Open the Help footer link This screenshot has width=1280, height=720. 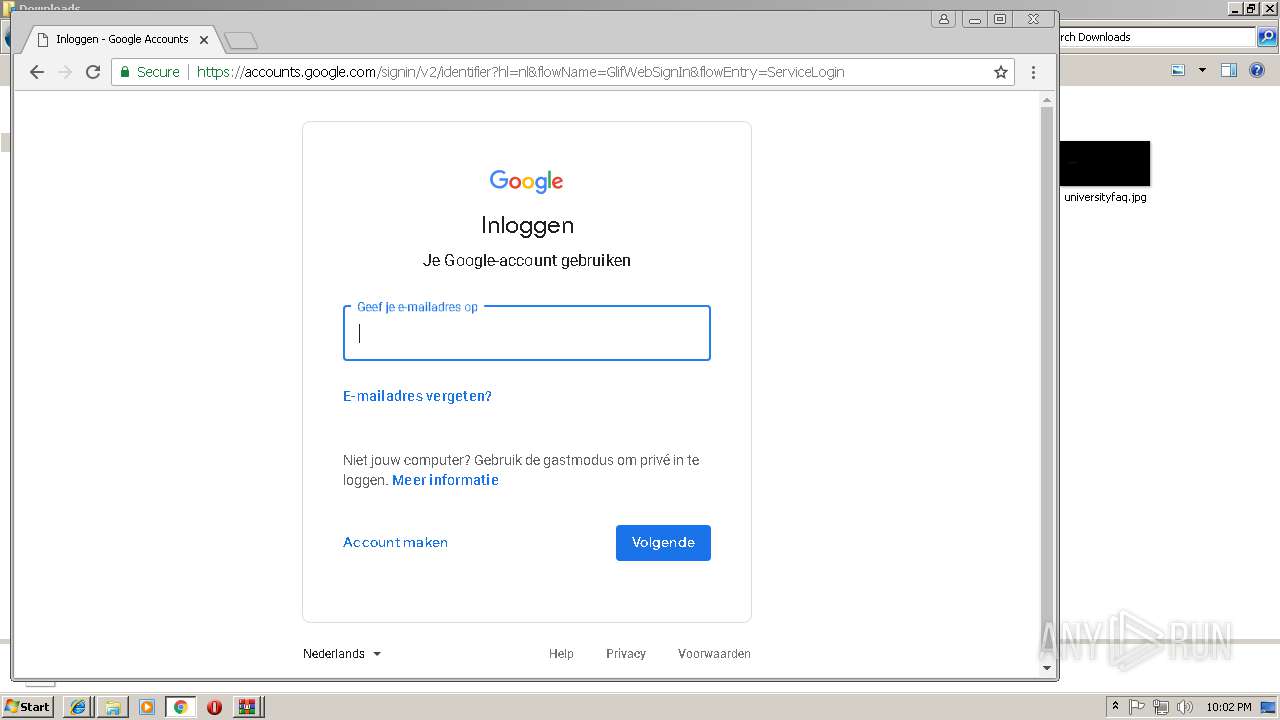(x=561, y=654)
